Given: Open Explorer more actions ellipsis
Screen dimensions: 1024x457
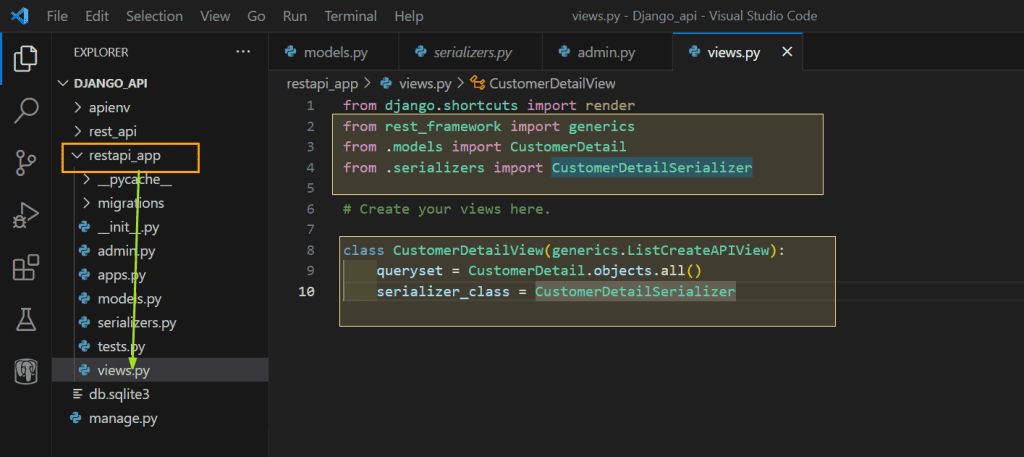Looking at the screenshot, I should [x=243, y=52].
